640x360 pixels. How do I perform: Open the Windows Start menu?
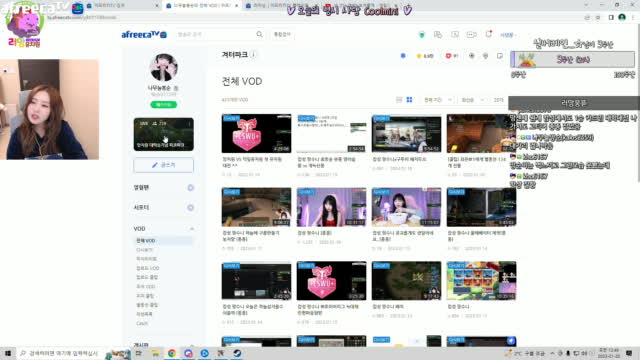point(8,353)
